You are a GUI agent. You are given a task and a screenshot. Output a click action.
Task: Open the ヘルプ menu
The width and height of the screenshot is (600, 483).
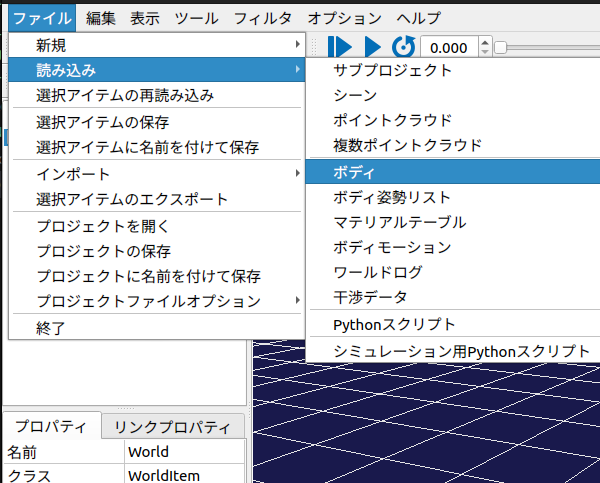tap(418, 18)
